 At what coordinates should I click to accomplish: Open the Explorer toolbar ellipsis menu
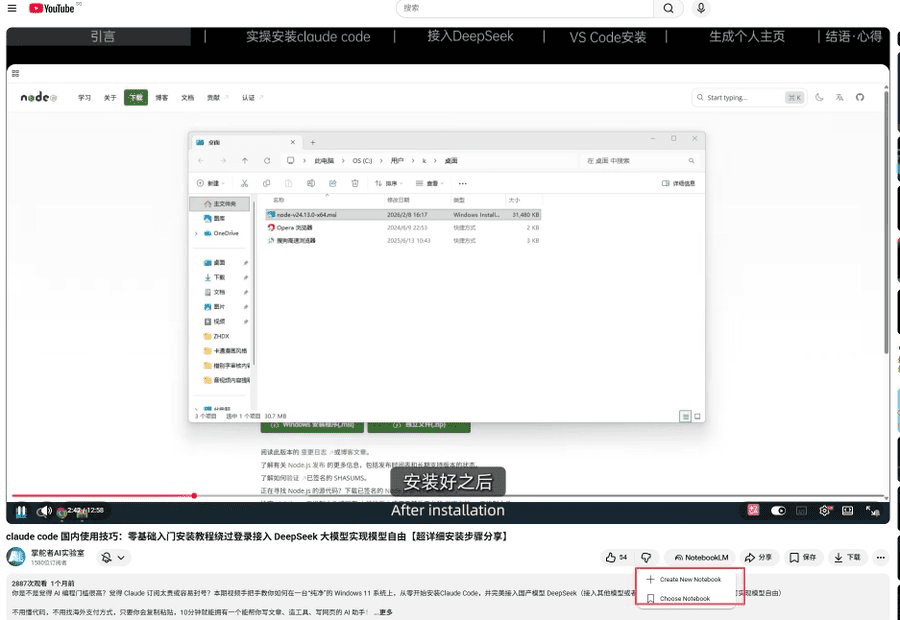(463, 184)
